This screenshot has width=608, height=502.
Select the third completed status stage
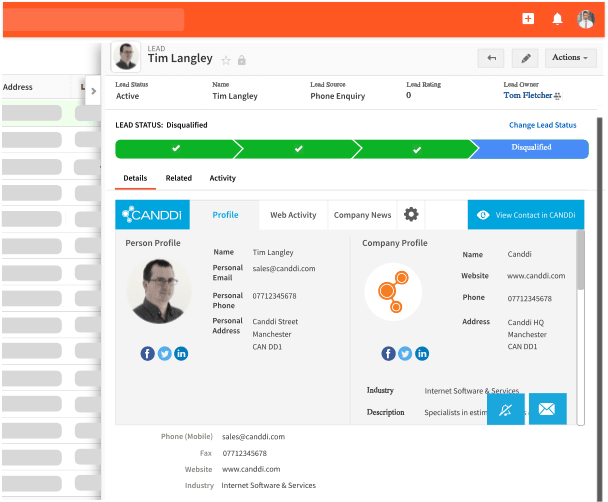tap(417, 149)
